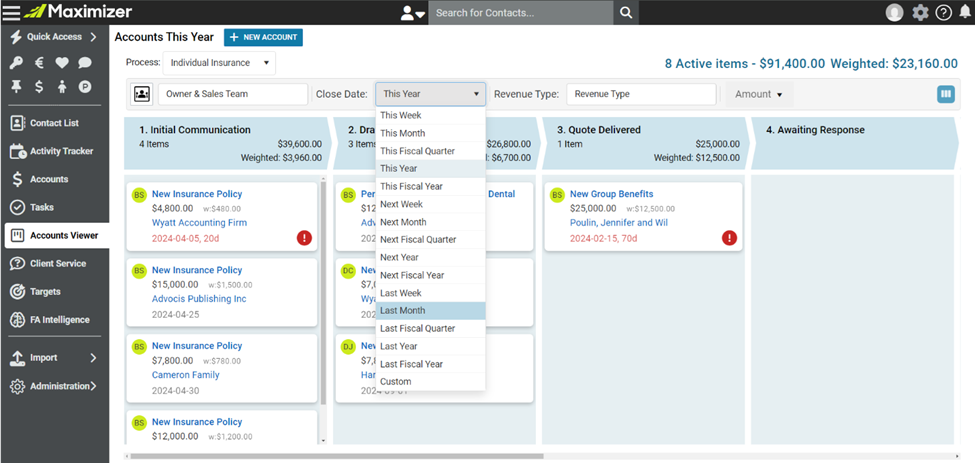
Task: Select Next Week option
Action: click(x=430, y=204)
